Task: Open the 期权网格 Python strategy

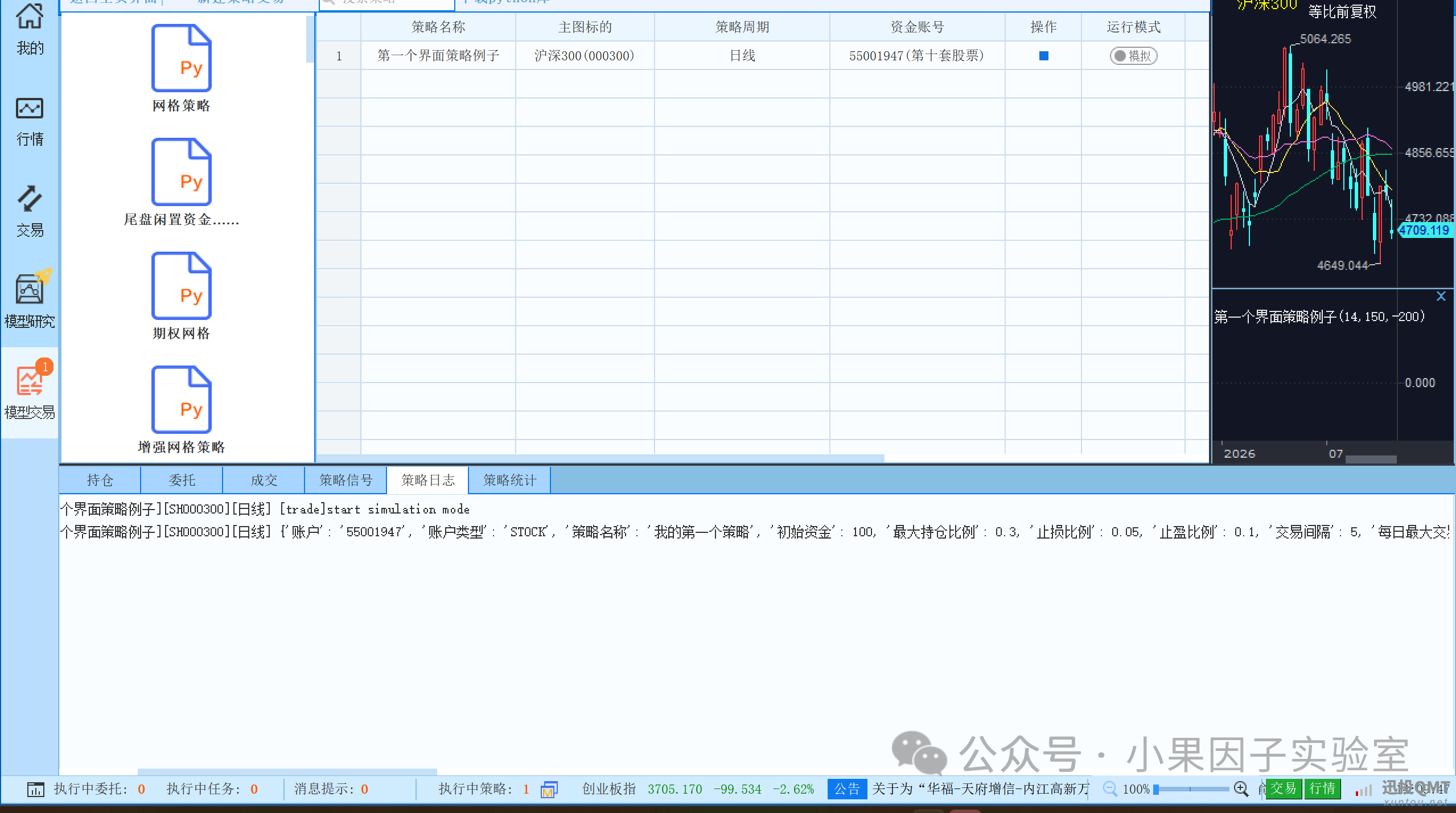Action: (x=181, y=296)
